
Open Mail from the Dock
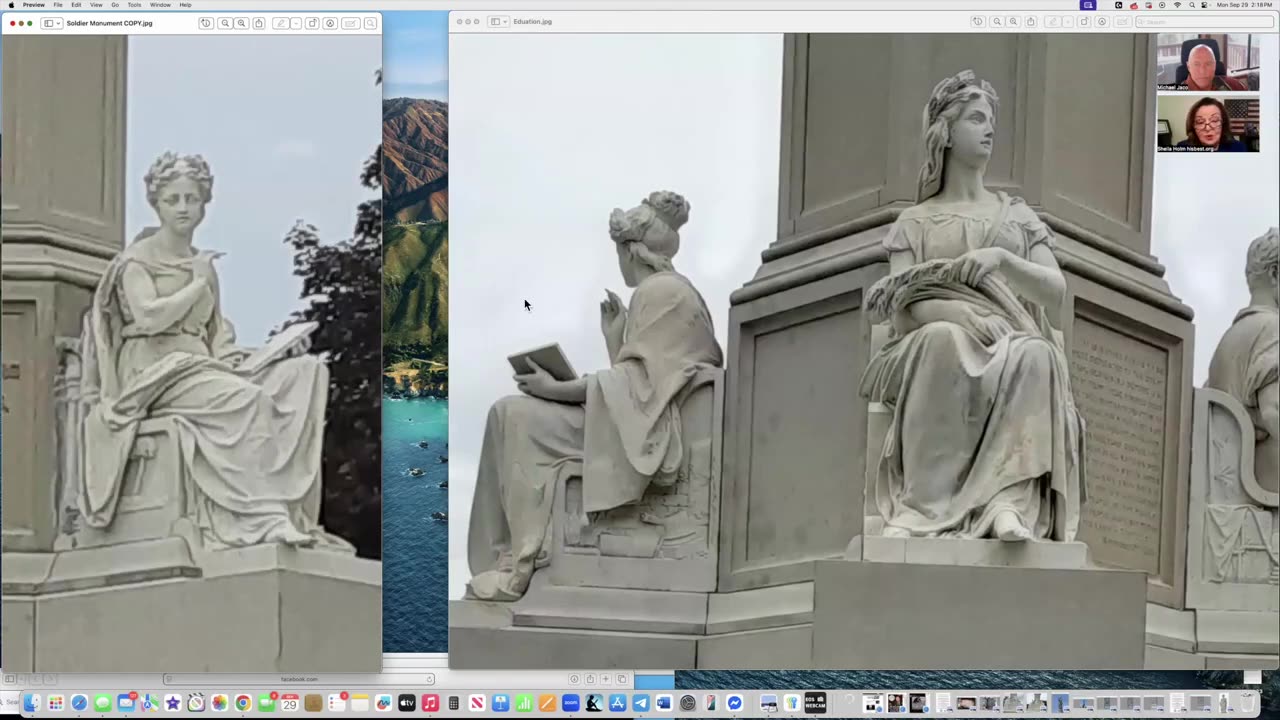tap(126, 704)
